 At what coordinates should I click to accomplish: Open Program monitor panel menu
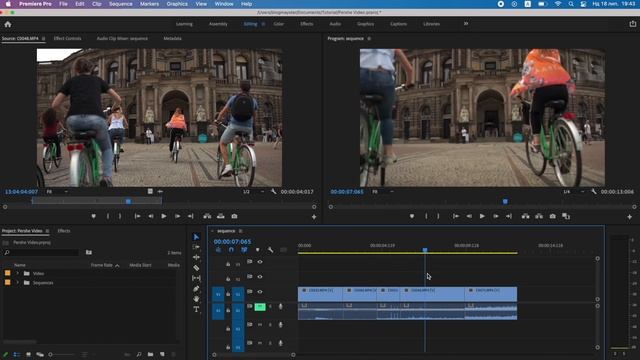click(369, 38)
